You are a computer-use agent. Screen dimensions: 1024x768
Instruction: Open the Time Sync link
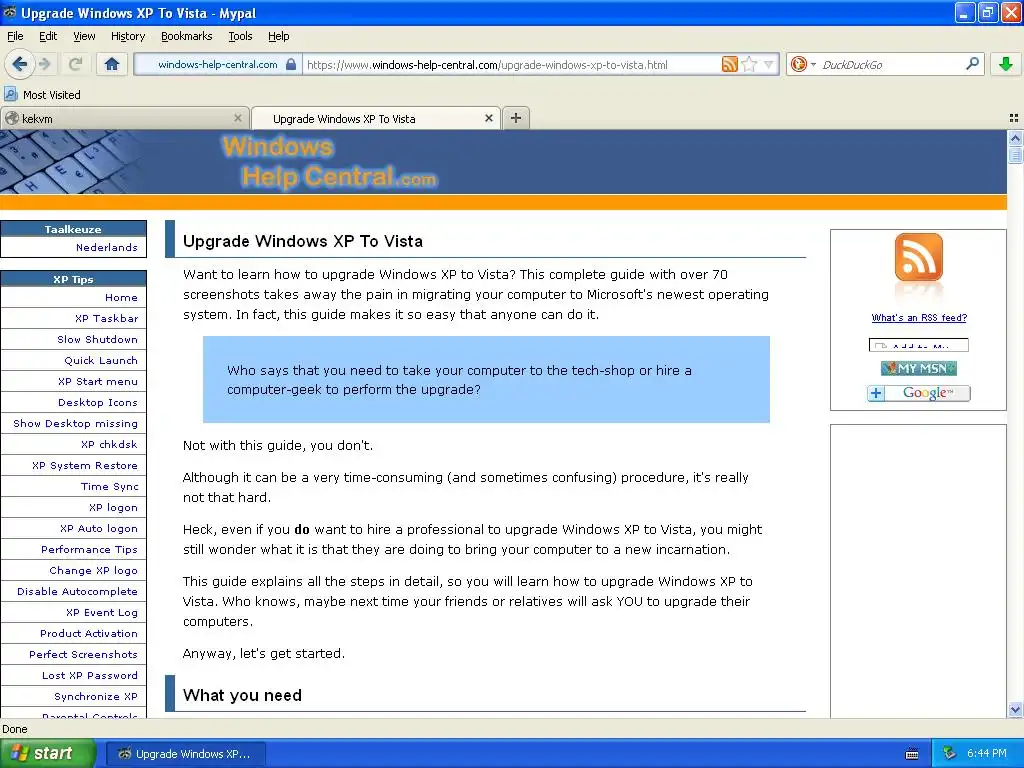[110, 487]
